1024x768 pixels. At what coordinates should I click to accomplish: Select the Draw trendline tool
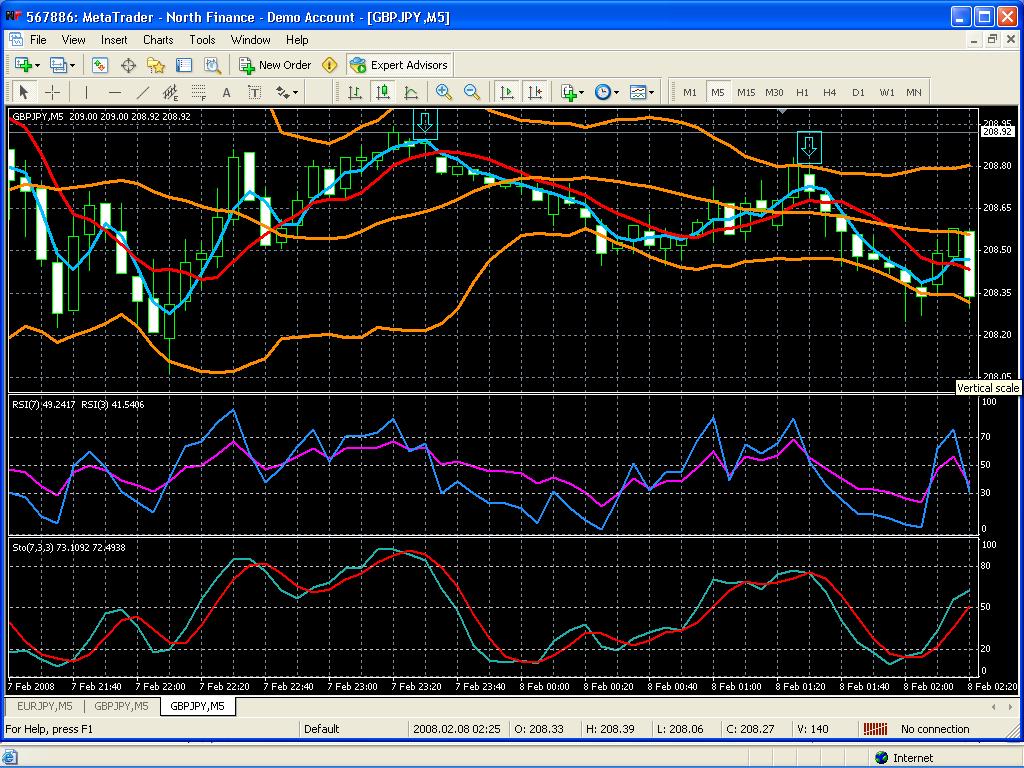click(x=142, y=93)
